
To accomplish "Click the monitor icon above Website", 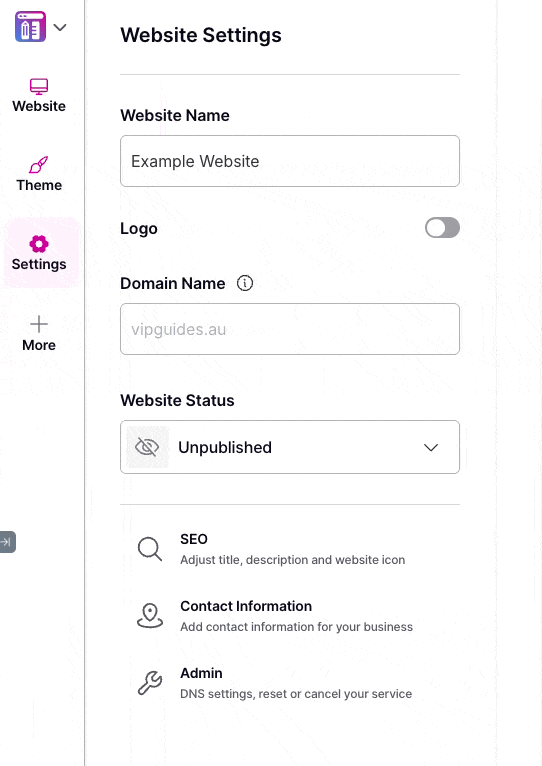I will (x=39, y=86).
